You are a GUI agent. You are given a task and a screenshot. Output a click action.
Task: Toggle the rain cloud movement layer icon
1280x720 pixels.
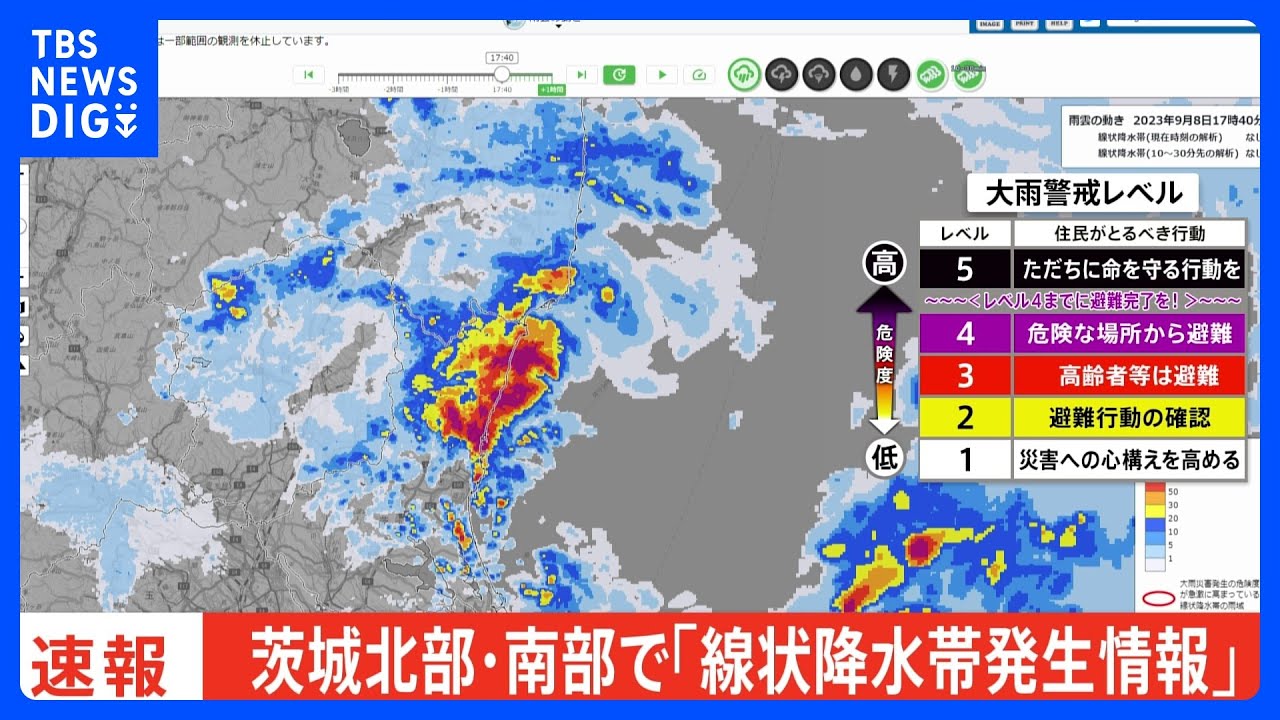[744, 74]
